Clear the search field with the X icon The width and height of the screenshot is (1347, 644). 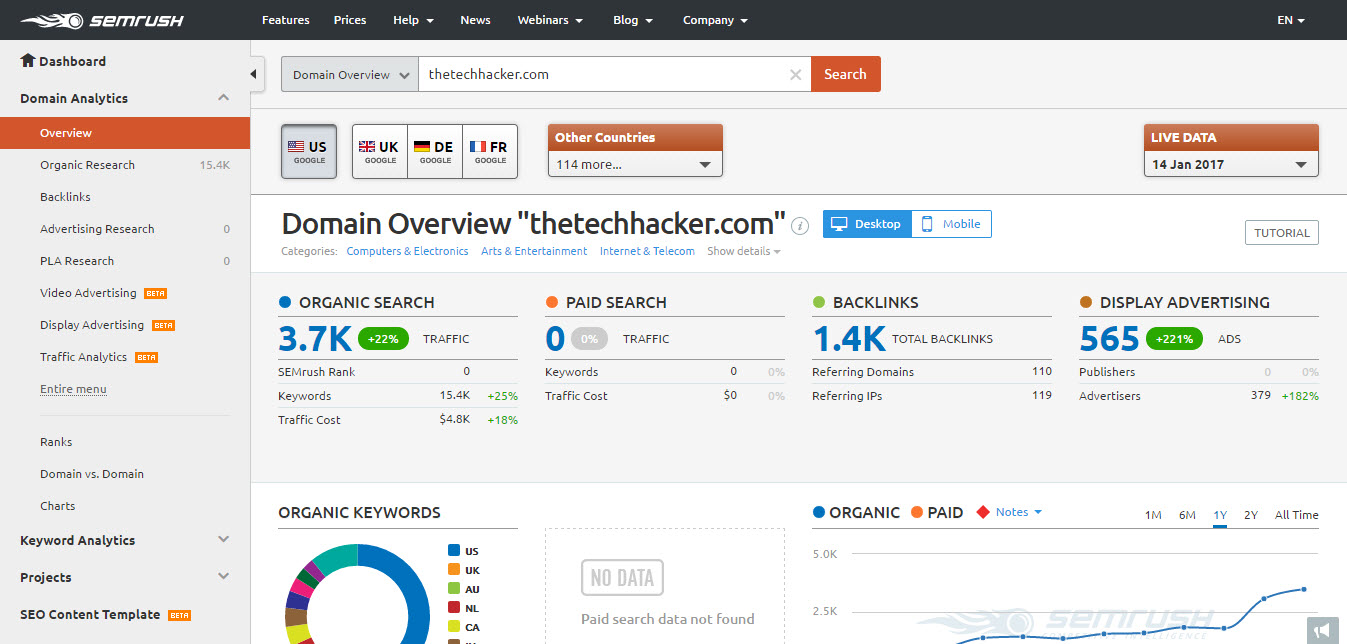[795, 74]
